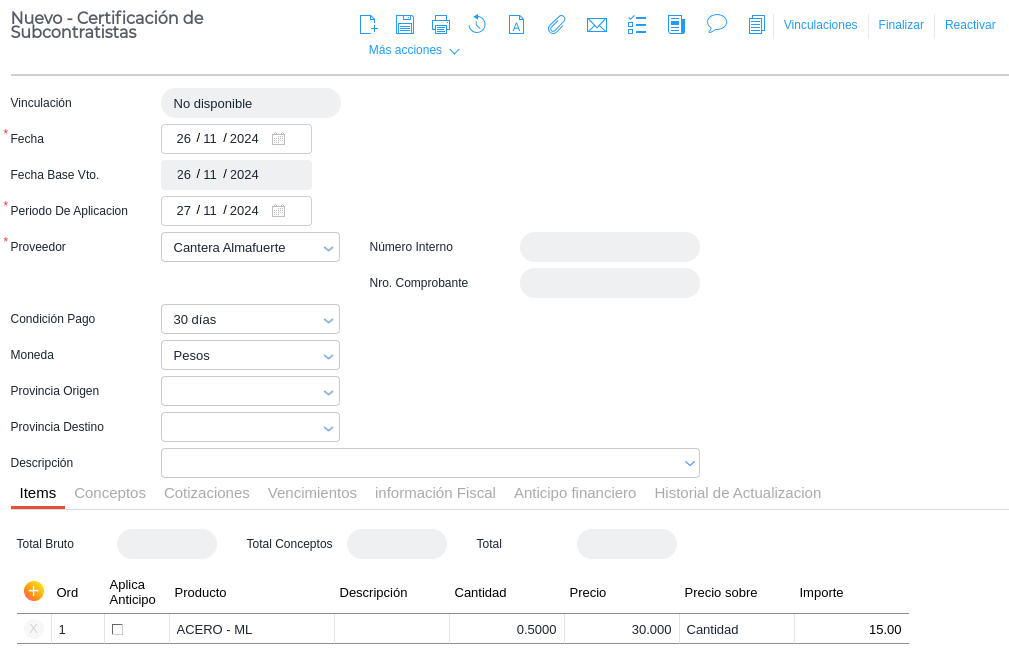Save the certification with the diskette icon

(404, 25)
